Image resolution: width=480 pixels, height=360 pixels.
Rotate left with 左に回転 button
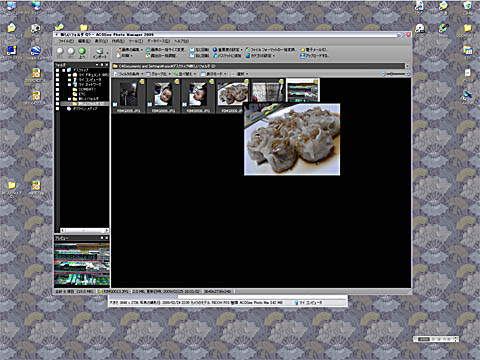point(199,50)
